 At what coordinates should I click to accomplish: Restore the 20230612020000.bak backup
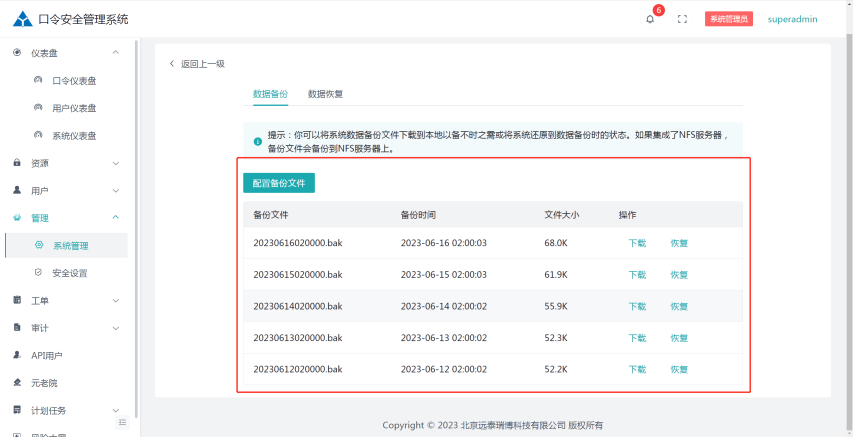tap(679, 369)
